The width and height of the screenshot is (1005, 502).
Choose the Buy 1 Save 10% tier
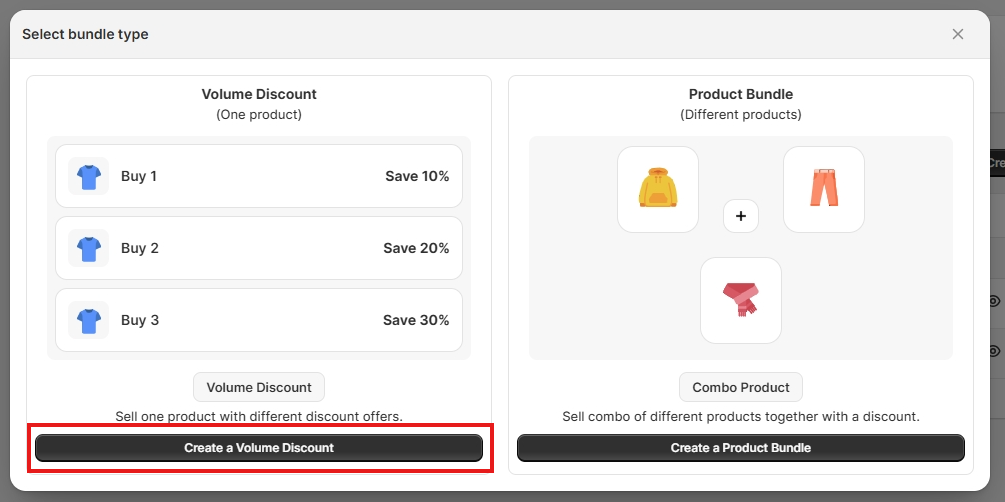point(259,176)
